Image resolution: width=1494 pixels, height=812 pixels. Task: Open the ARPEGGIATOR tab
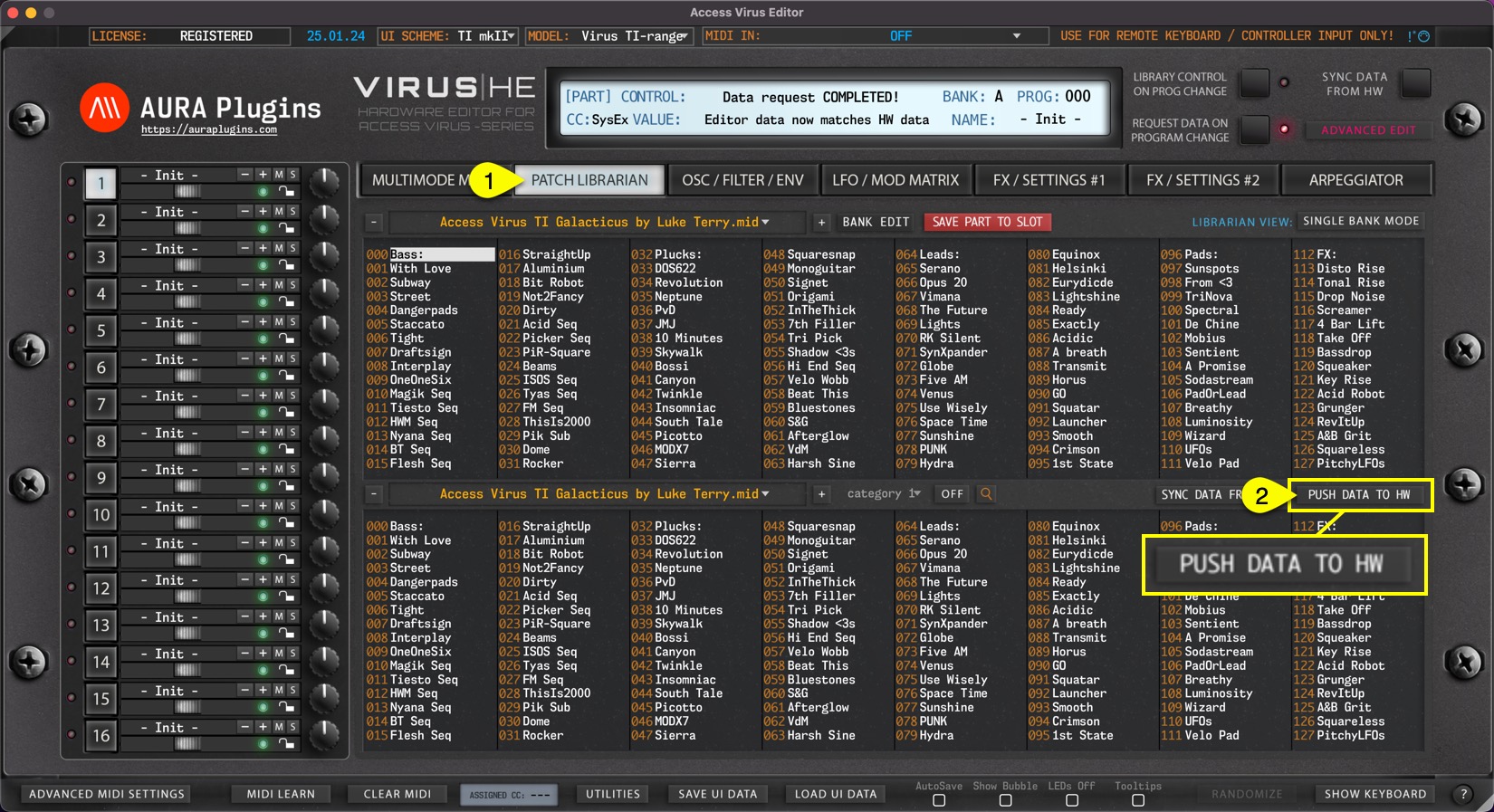point(1355,180)
